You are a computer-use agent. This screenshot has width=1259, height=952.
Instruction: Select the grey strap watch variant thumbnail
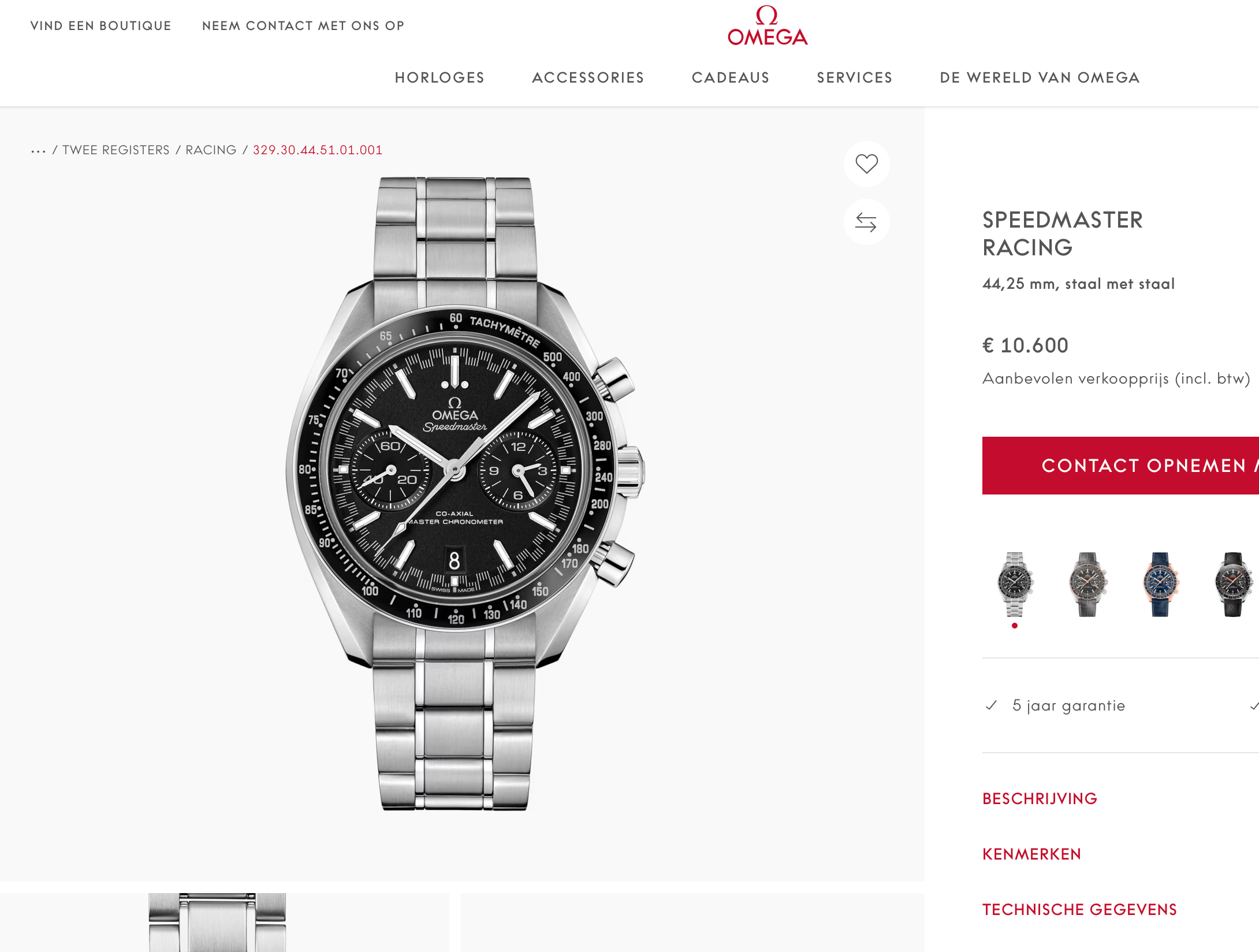point(1087,585)
